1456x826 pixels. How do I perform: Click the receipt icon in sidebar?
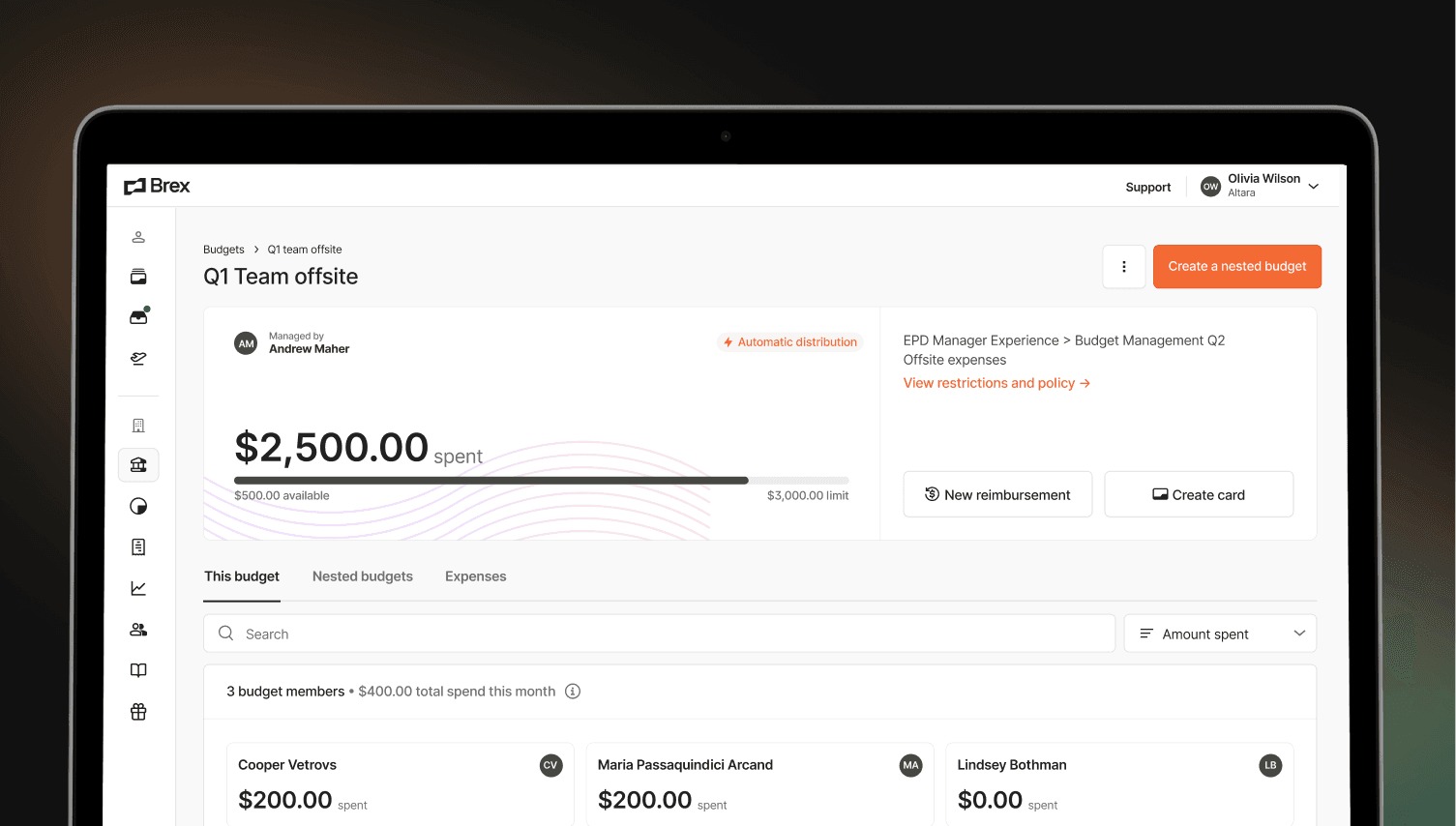click(138, 547)
